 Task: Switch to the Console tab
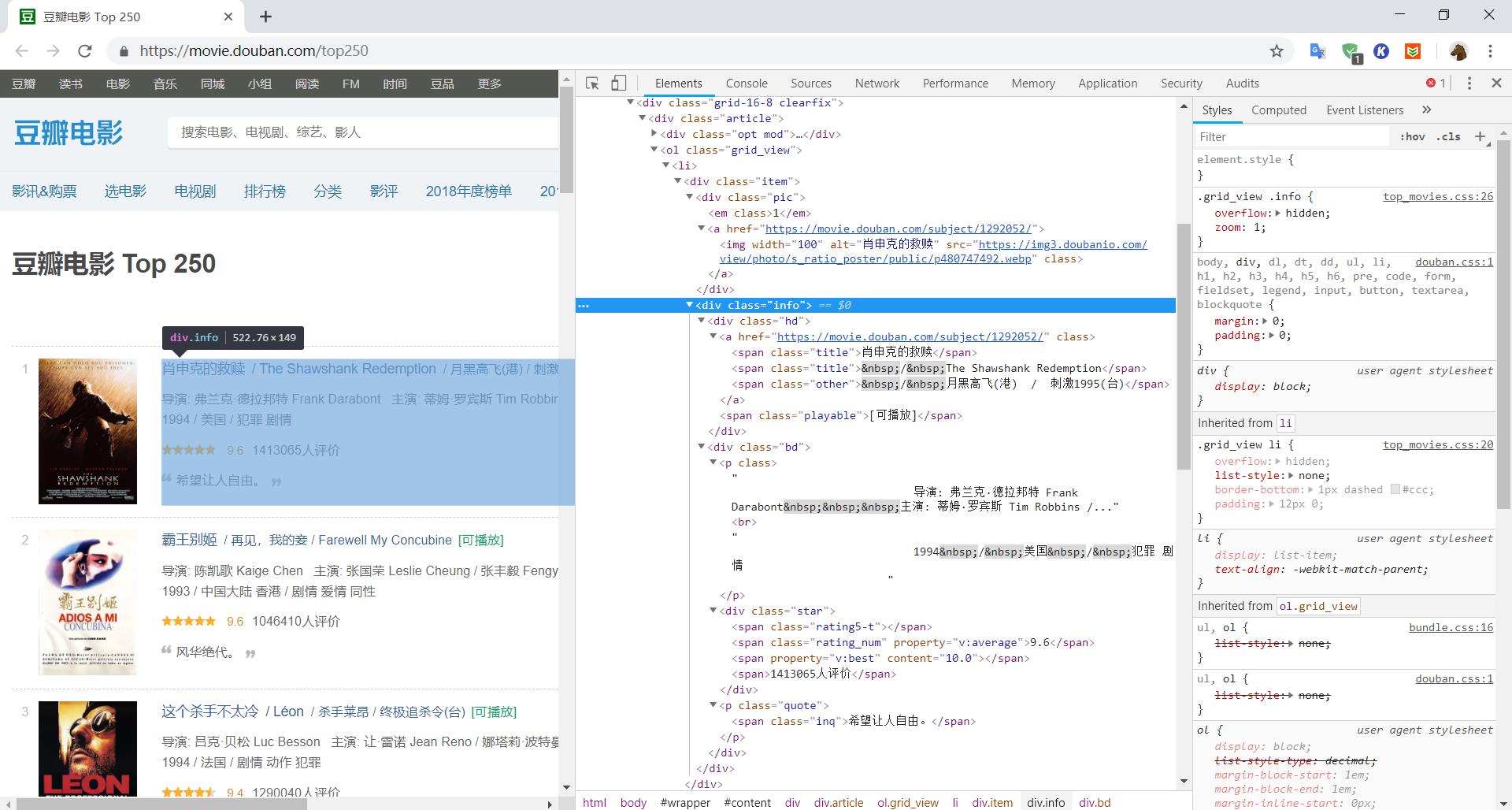coord(747,84)
